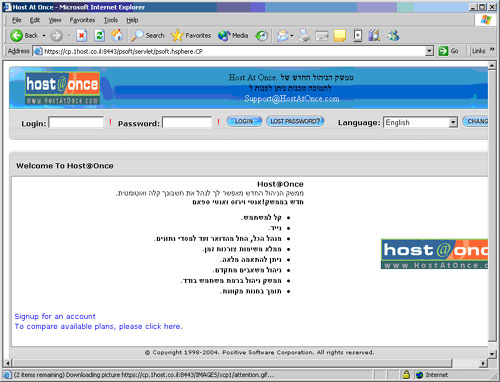Refresh the page with green arrows icon
Screen dimensions: 500x382
point(99,35)
